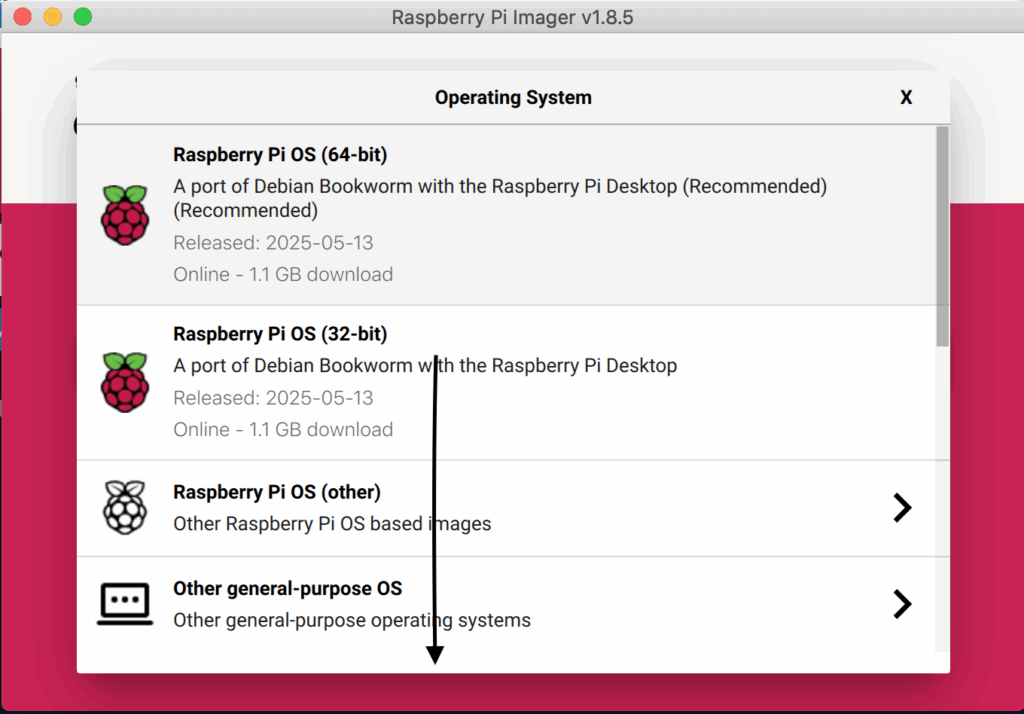Click 'Released: 2025-05-13' under the 32-bit entry
The height and width of the screenshot is (714, 1024).
click(x=273, y=398)
